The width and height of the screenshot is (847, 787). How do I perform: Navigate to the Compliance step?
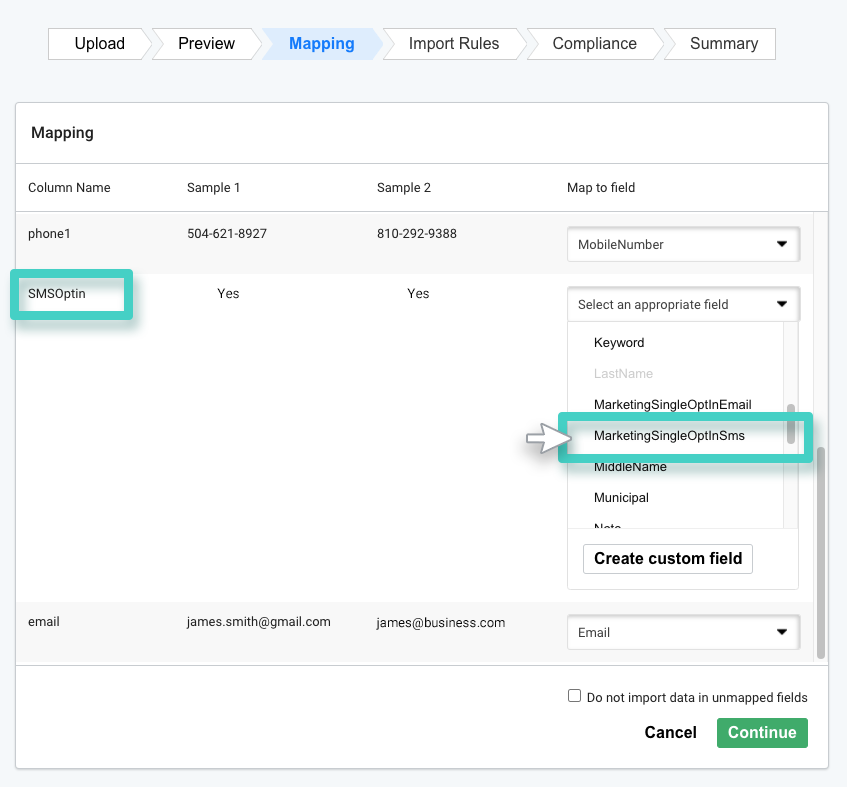[594, 43]
